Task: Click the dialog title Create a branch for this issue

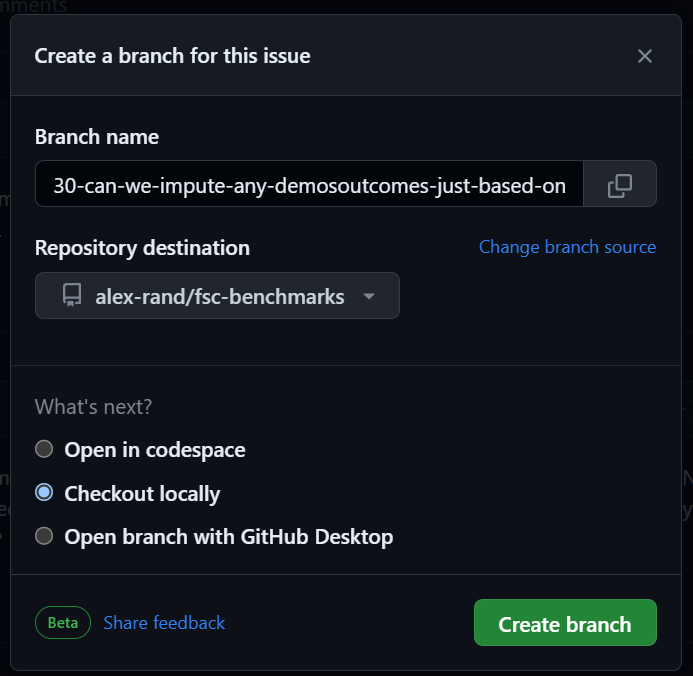Action: [x=172, y=56]
